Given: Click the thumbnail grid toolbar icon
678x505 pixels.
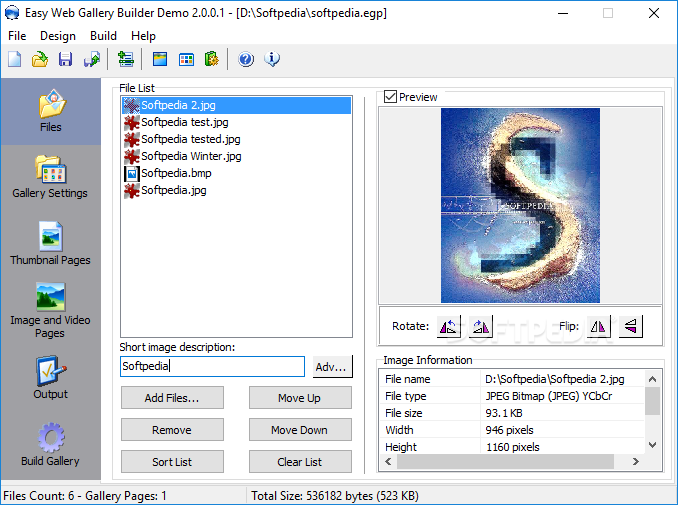Looking at the screenshot, I should point(186,59).
